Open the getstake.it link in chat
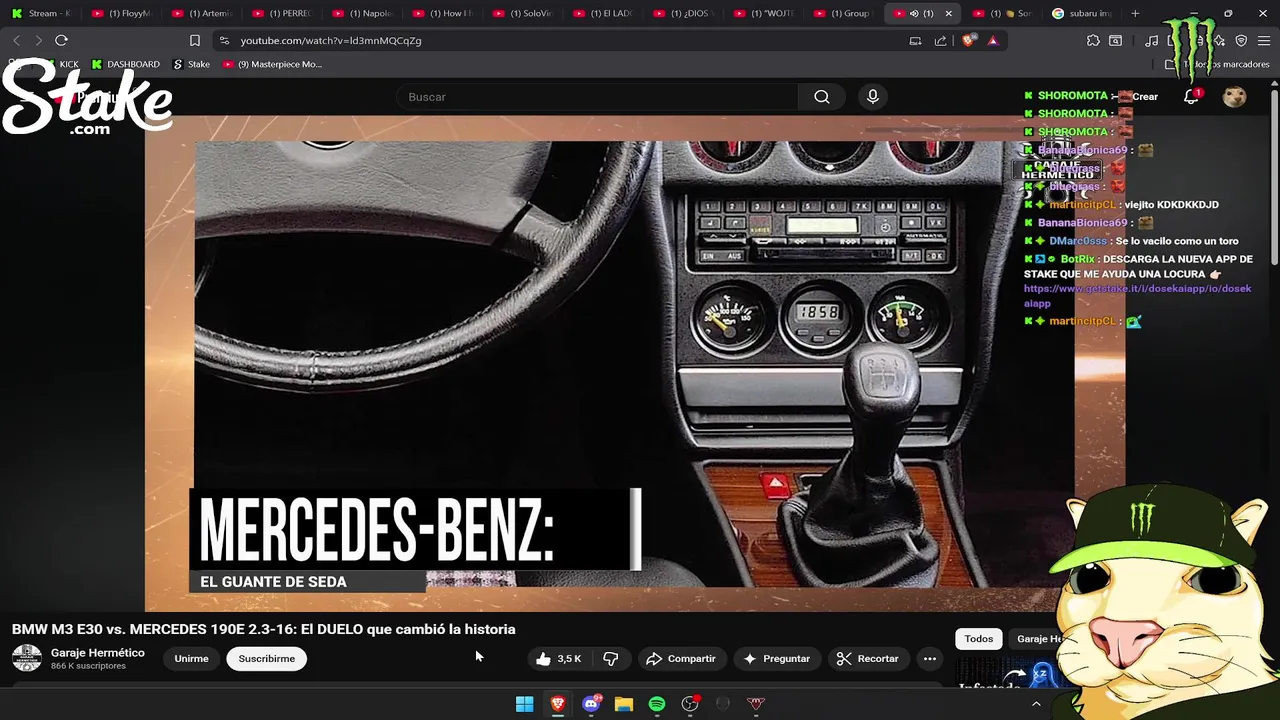The height and width of the screenshot is (720, 1280). (x=1137, y=296)
